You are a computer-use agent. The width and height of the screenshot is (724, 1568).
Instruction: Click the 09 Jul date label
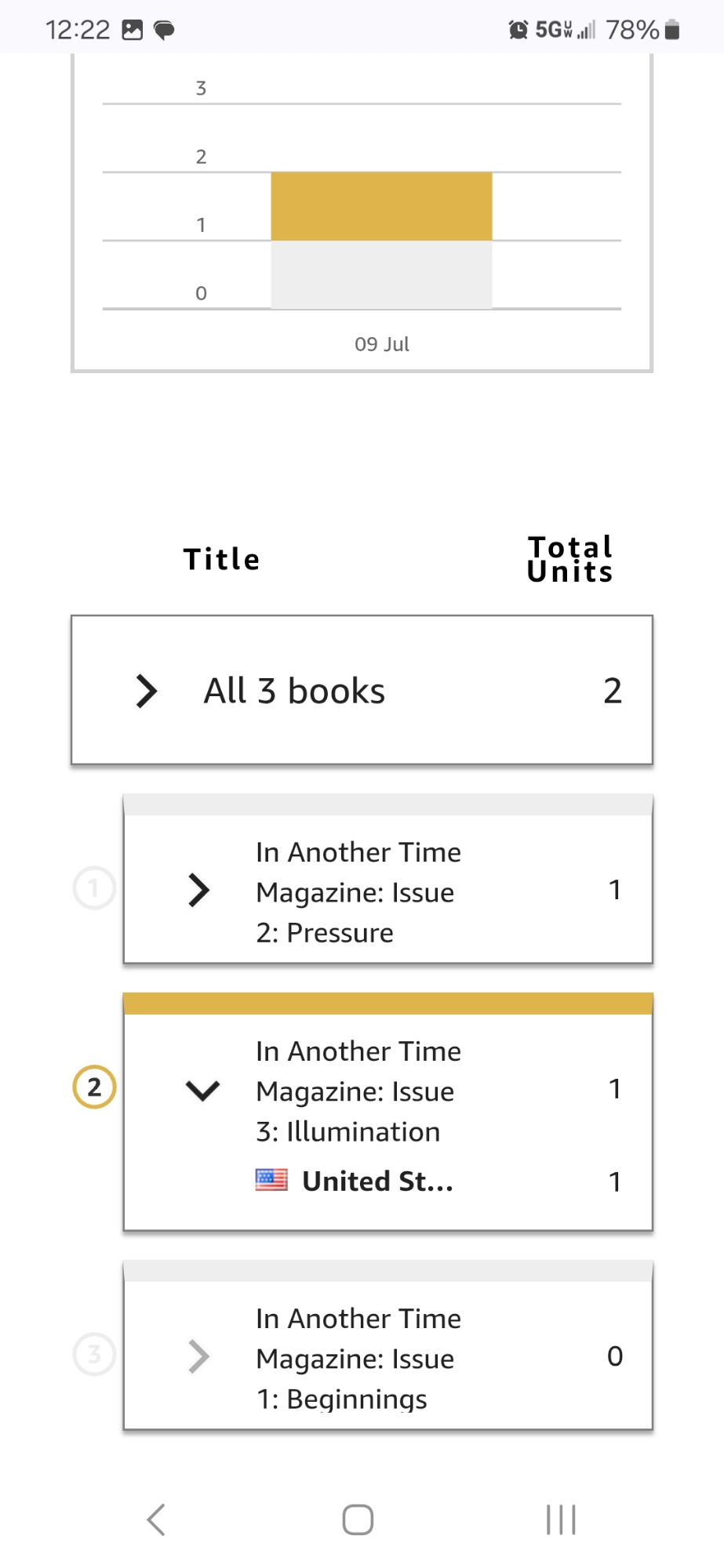pos(382,344)
